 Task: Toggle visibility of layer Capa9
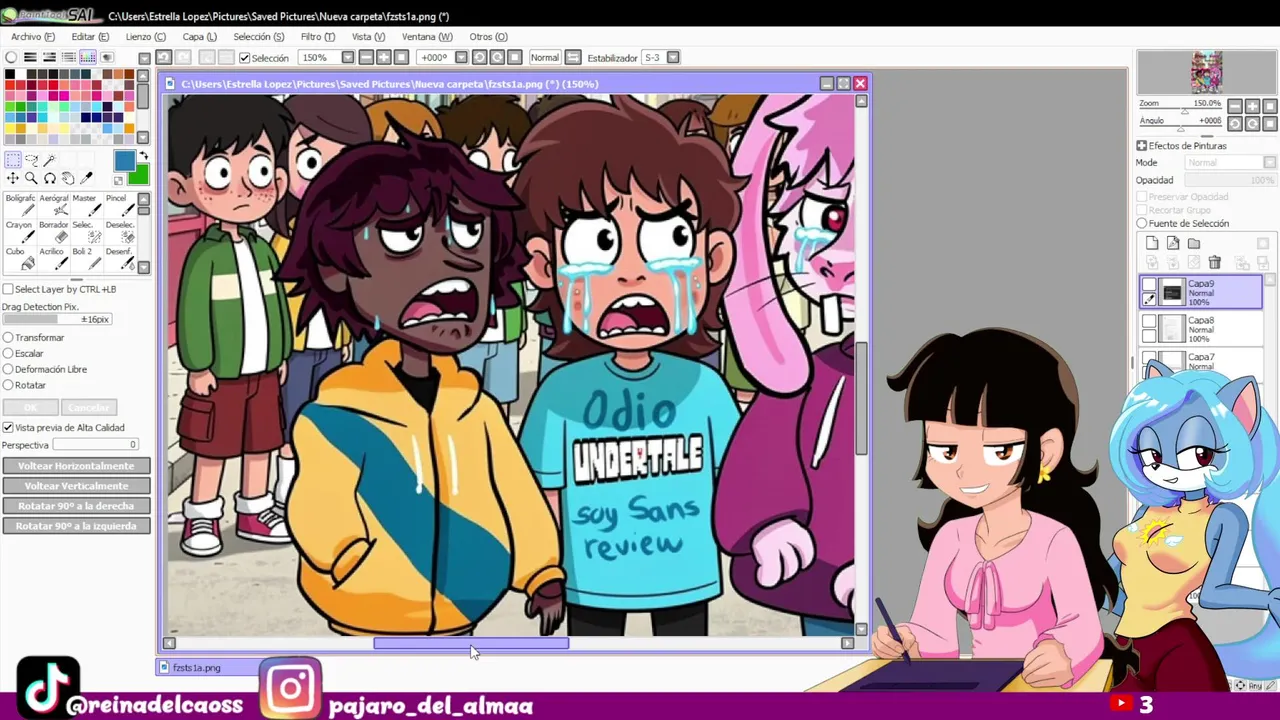point(1149,285)
